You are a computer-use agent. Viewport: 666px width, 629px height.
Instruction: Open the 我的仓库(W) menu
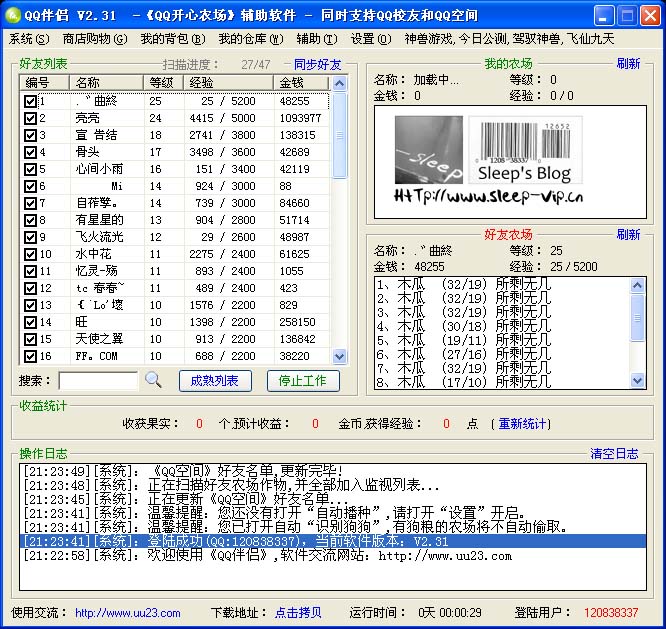tap(251, 39)
